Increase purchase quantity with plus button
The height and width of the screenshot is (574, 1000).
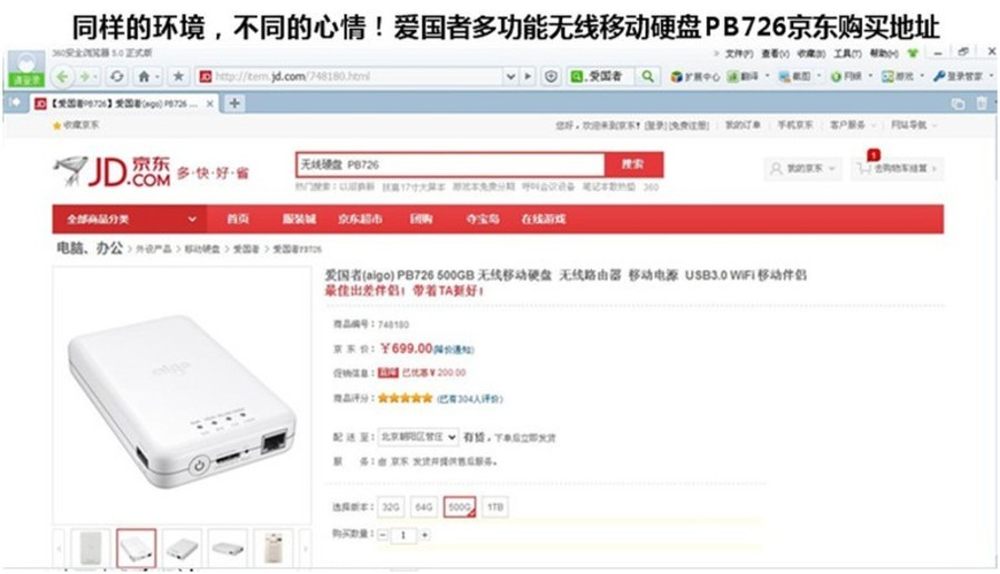coord(425,535)
